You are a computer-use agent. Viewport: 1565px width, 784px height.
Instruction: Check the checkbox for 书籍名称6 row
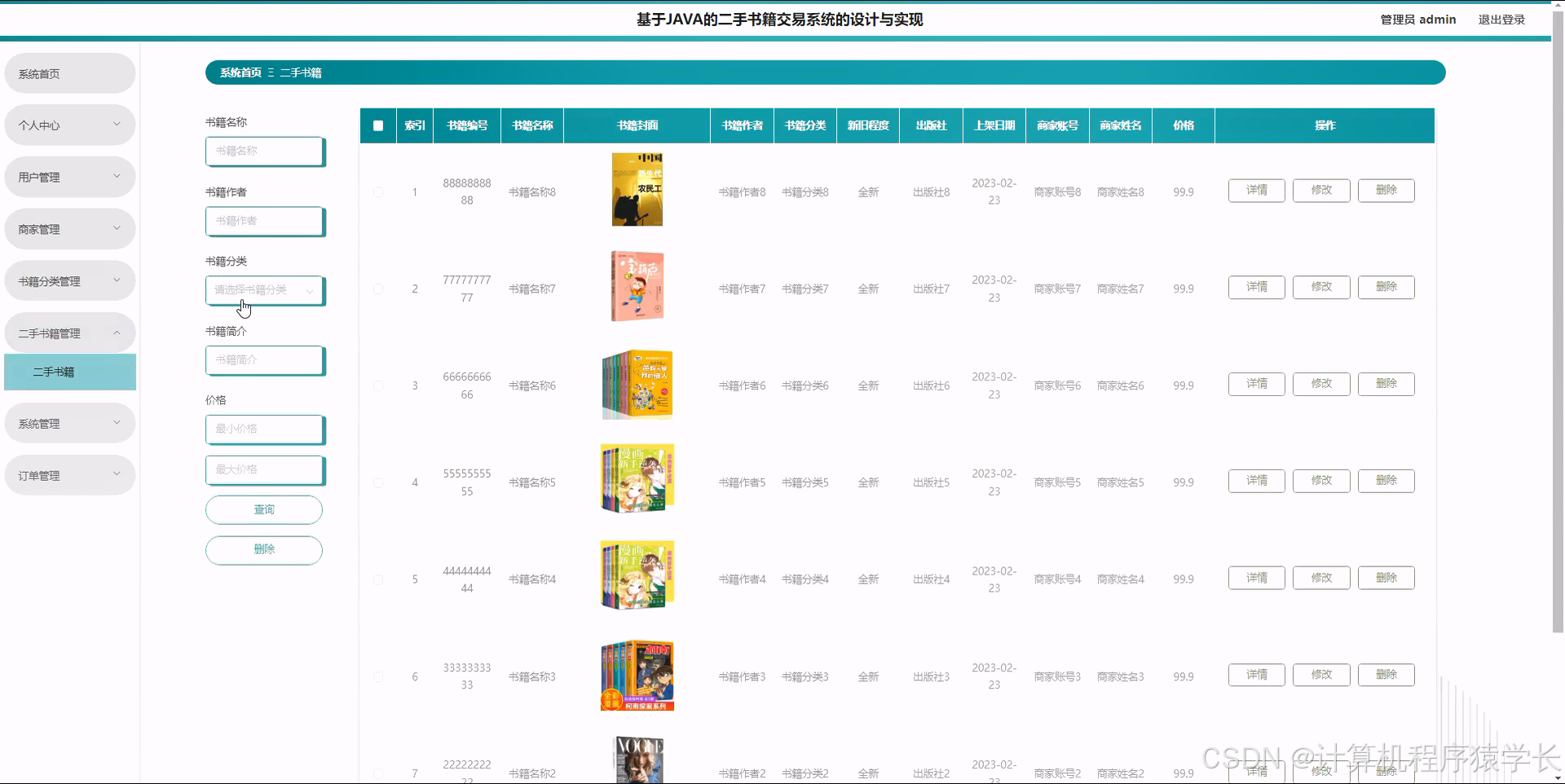[x=377, y=385]
